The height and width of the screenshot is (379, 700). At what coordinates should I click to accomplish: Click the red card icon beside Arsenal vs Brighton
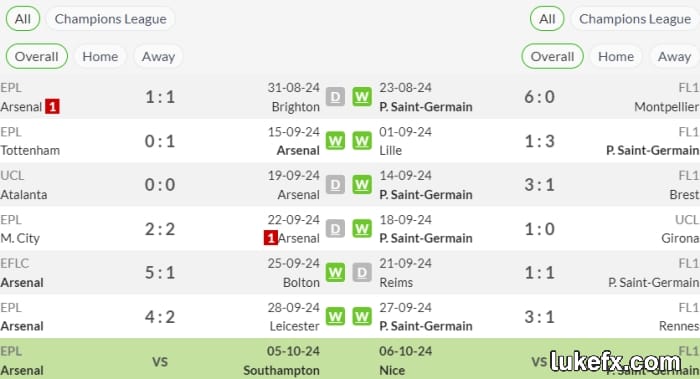click(x=52, y=107)
